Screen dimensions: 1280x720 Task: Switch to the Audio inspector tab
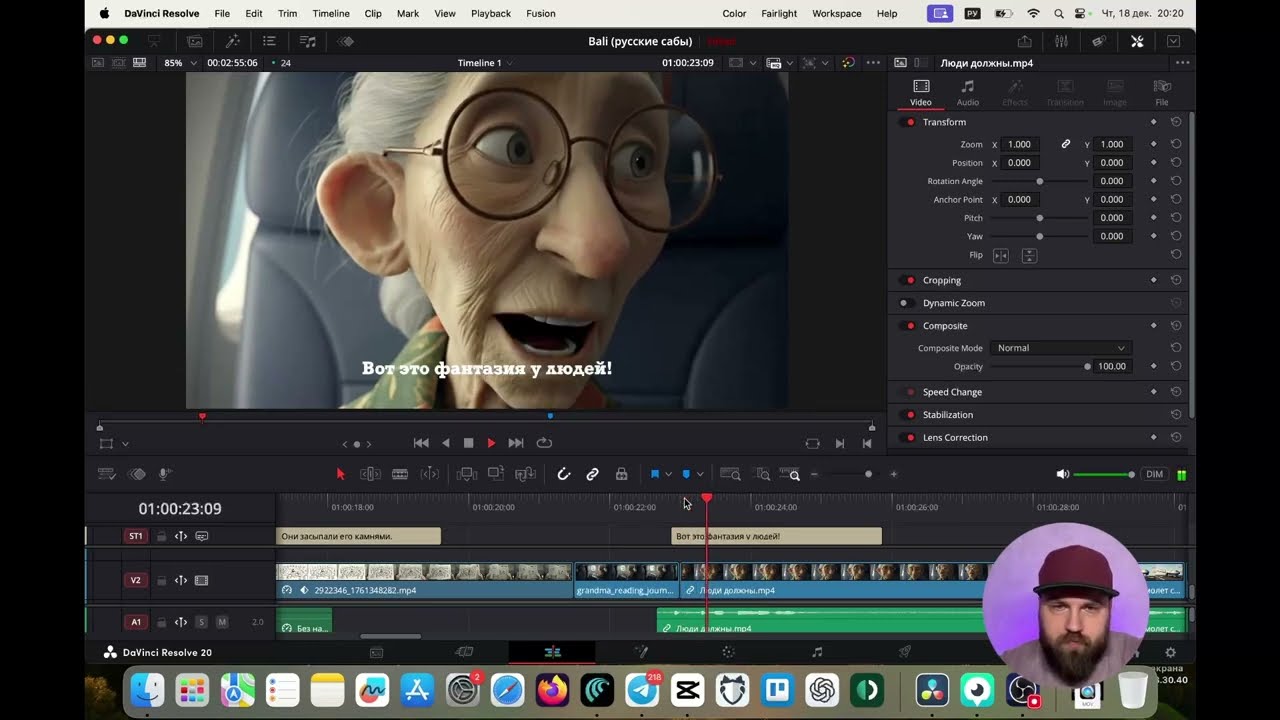(967, 92)
